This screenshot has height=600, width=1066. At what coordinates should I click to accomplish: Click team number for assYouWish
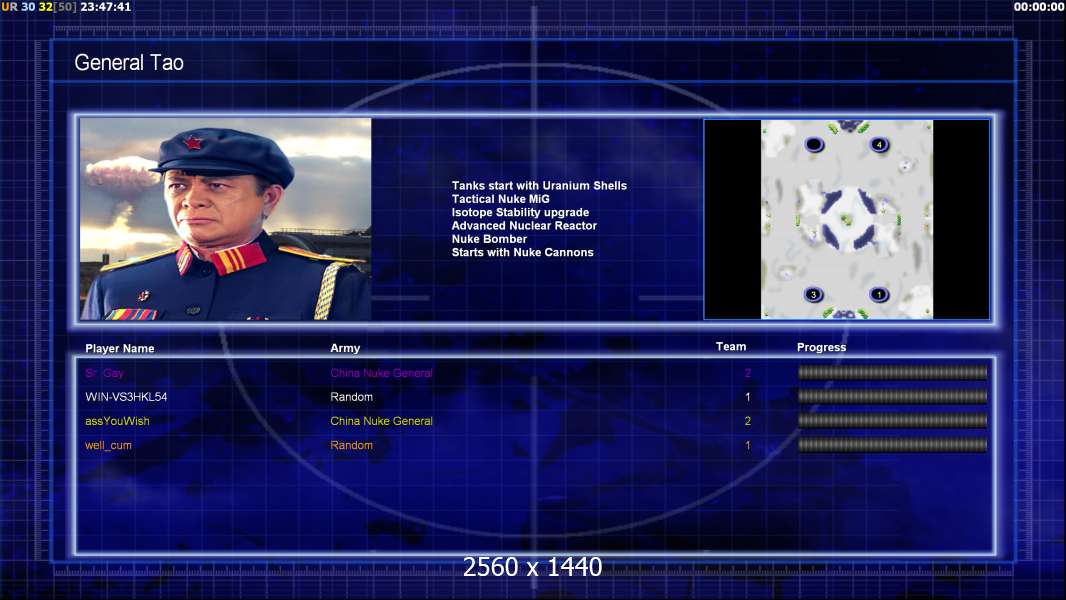[748, 421]
